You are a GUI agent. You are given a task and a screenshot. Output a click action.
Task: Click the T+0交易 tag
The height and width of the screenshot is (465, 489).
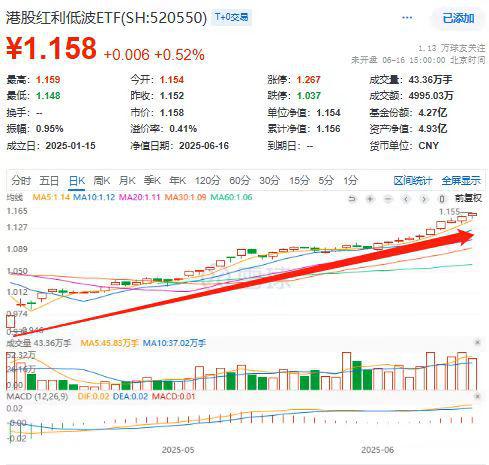pos(231,17)
